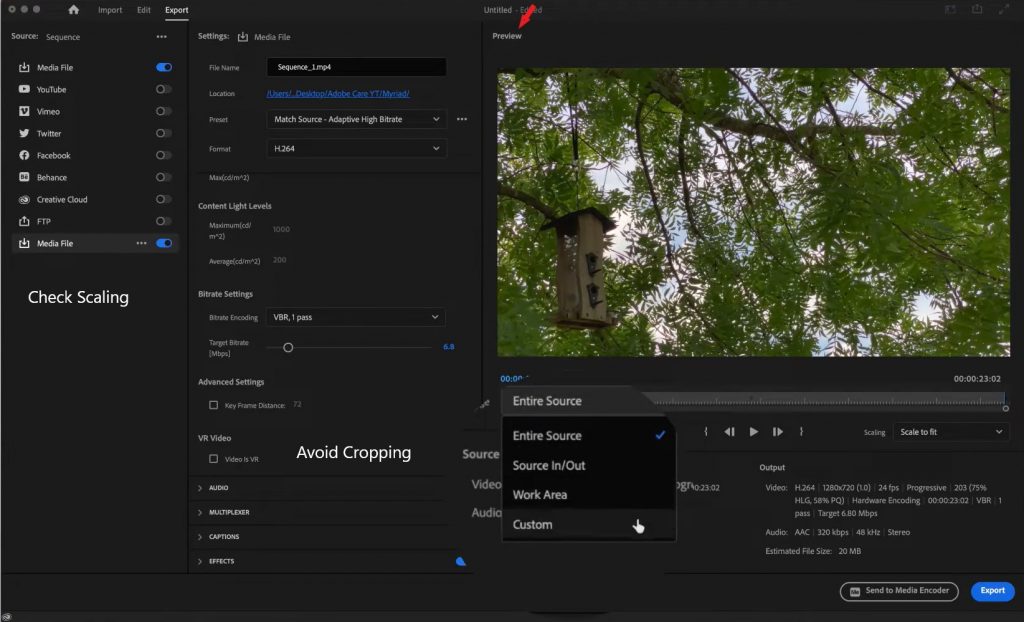1024x622 pixels.
Task: Choose Source In/Out range option
Action: (x=588, y=465)
